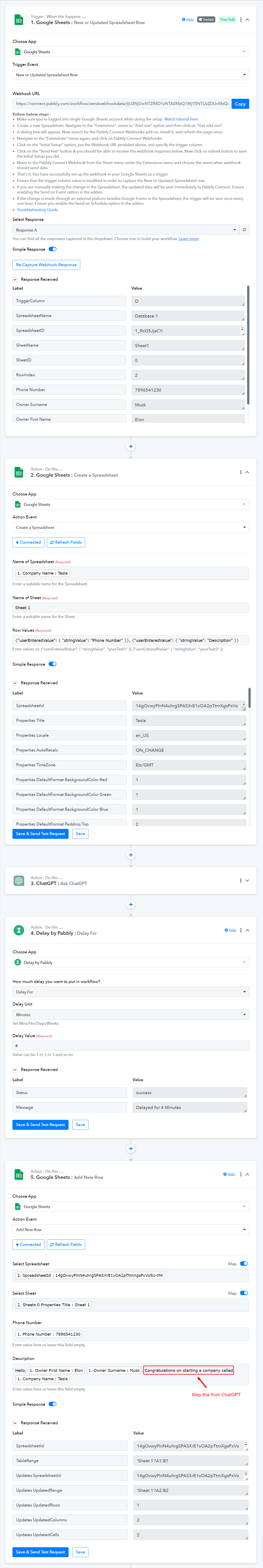
Task: Click Refresh Fields in Add New Row step
Action: pyautogui.click(x=66, y=1244)
